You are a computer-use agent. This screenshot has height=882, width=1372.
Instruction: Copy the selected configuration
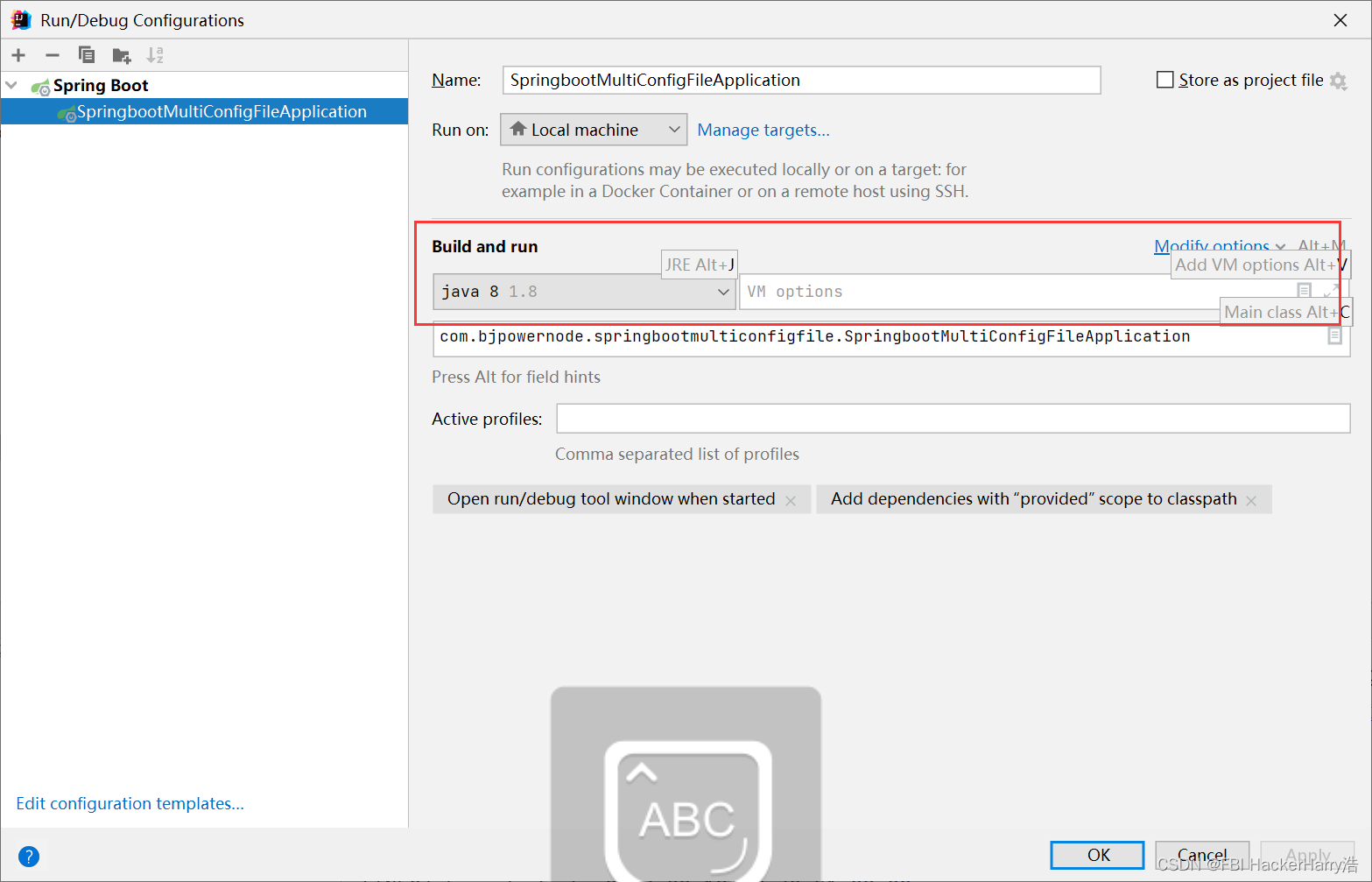[86, 55]
